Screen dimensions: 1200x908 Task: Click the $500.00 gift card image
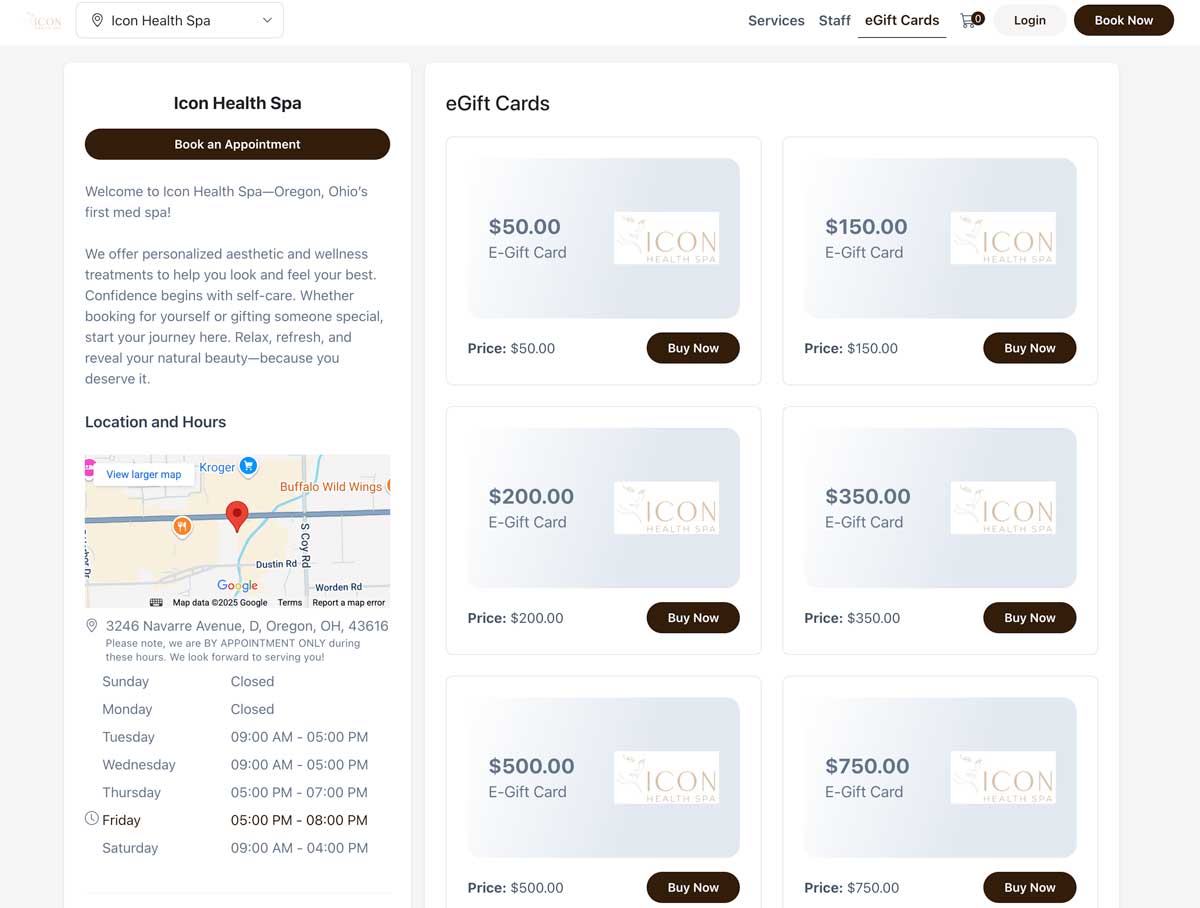click(x=604, y=777)
